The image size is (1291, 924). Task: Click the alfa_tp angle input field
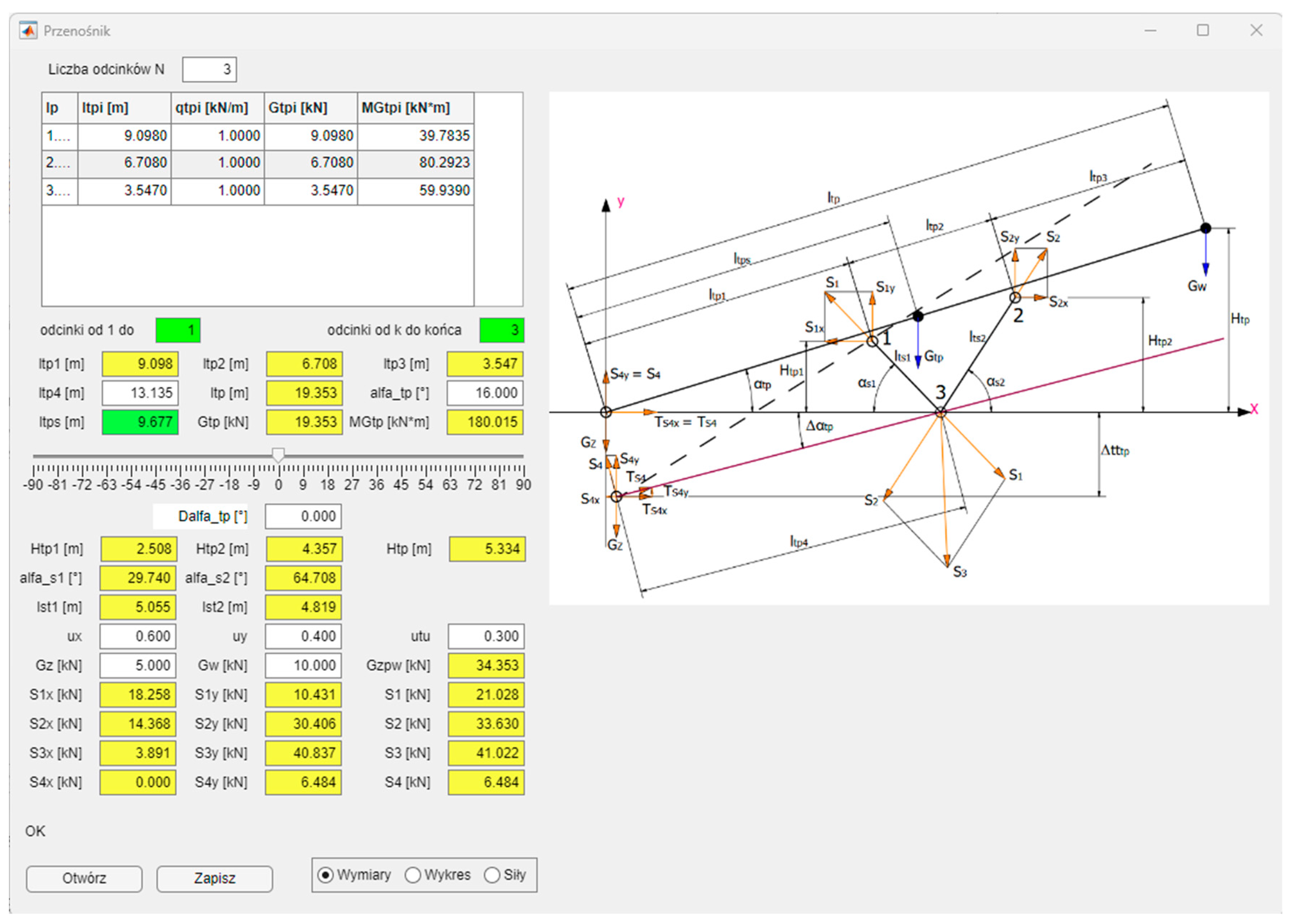click(x=485, y=392)
